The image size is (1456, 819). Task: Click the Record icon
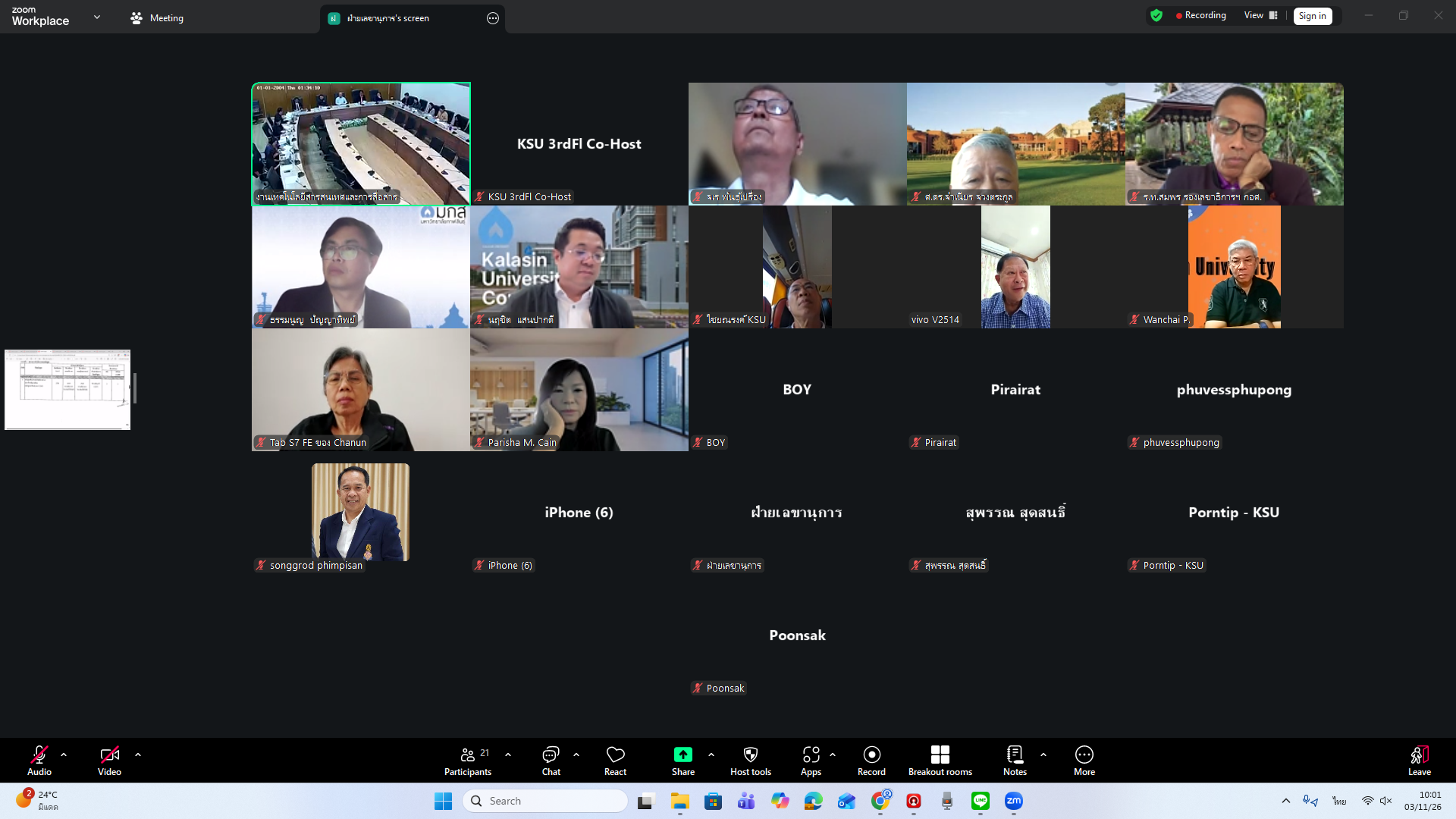[871, 755]
